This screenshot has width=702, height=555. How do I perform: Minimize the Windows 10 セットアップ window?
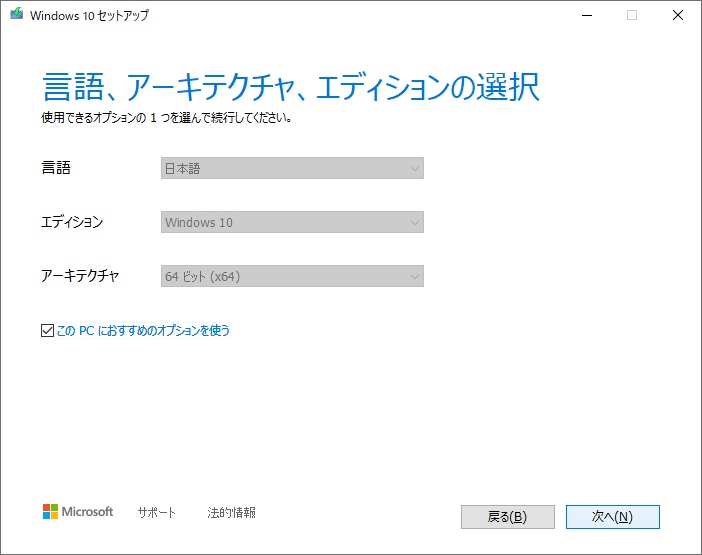point(587,15)
